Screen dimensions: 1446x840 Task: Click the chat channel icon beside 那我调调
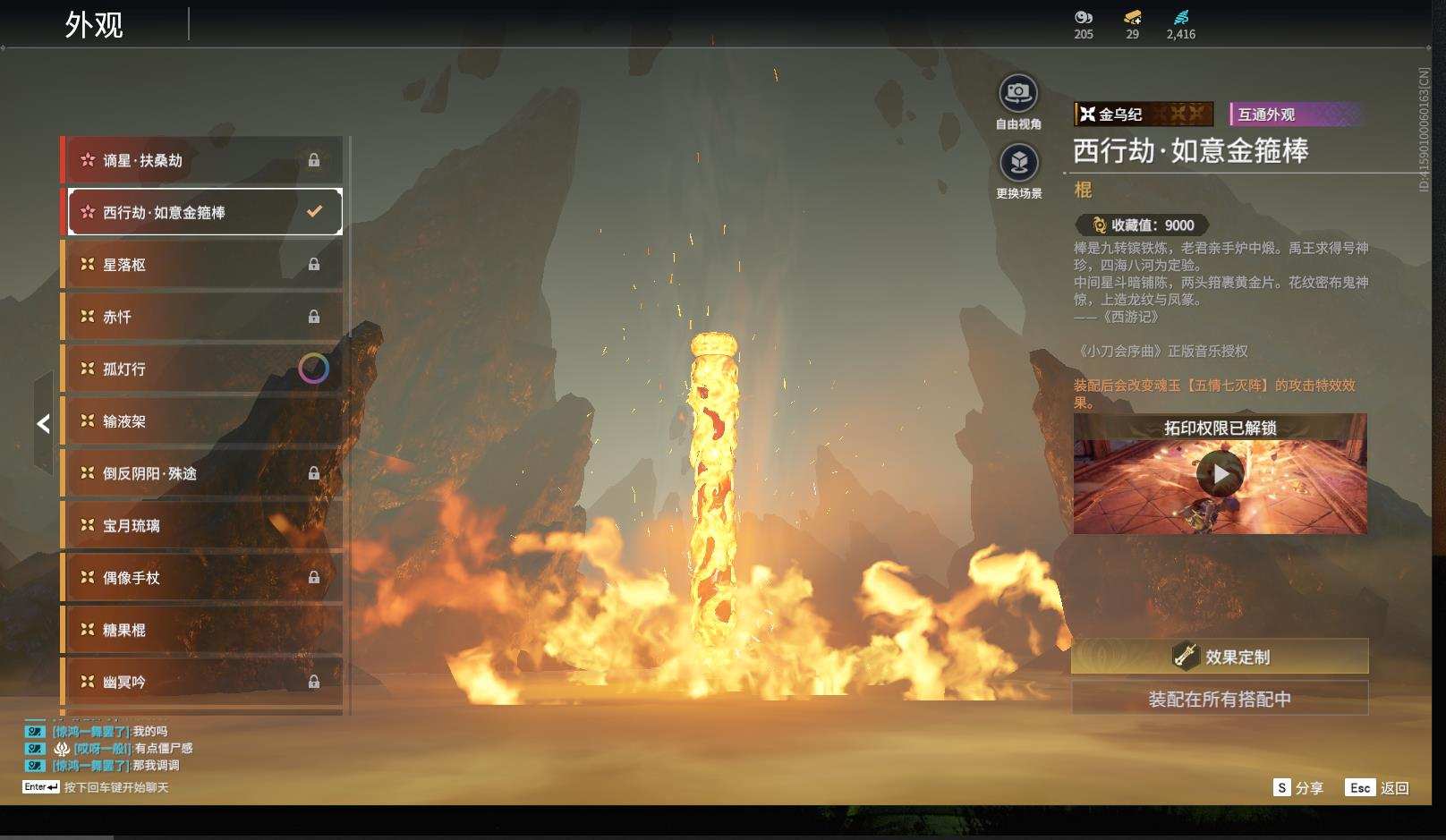(35, 766)
